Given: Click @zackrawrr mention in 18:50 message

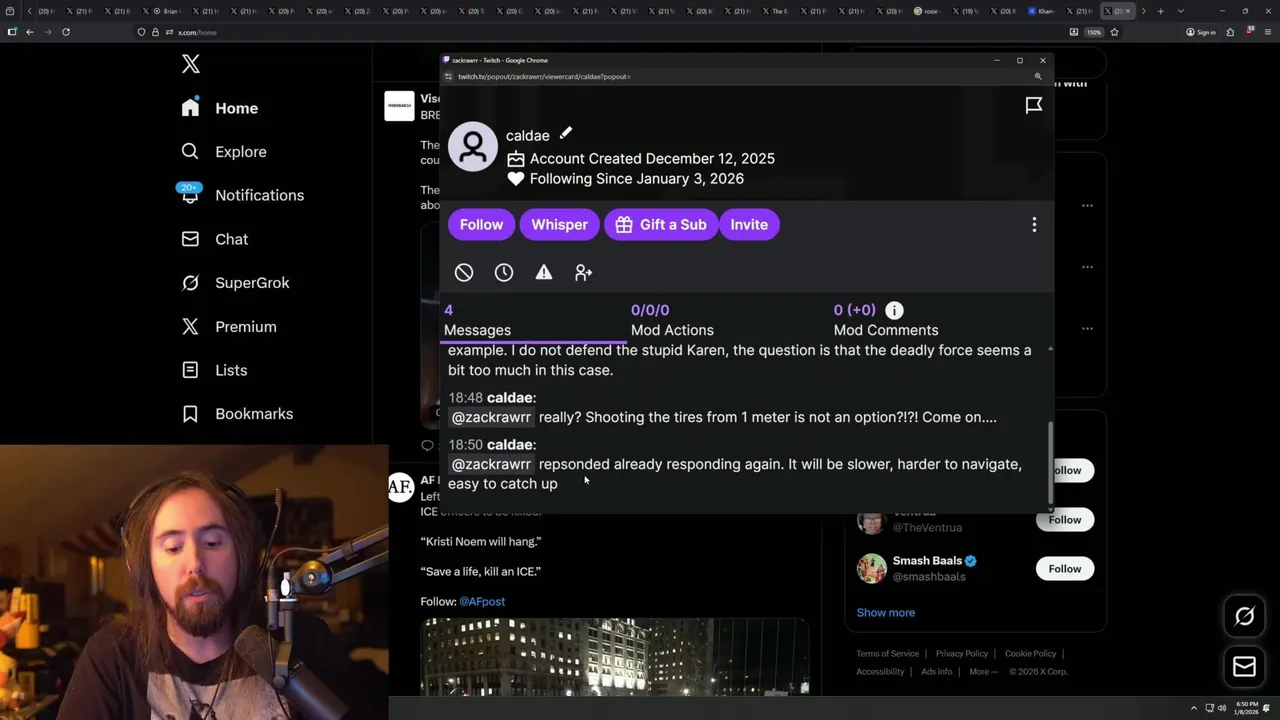Looking at the screenshot, I should [x=491, y=464].
